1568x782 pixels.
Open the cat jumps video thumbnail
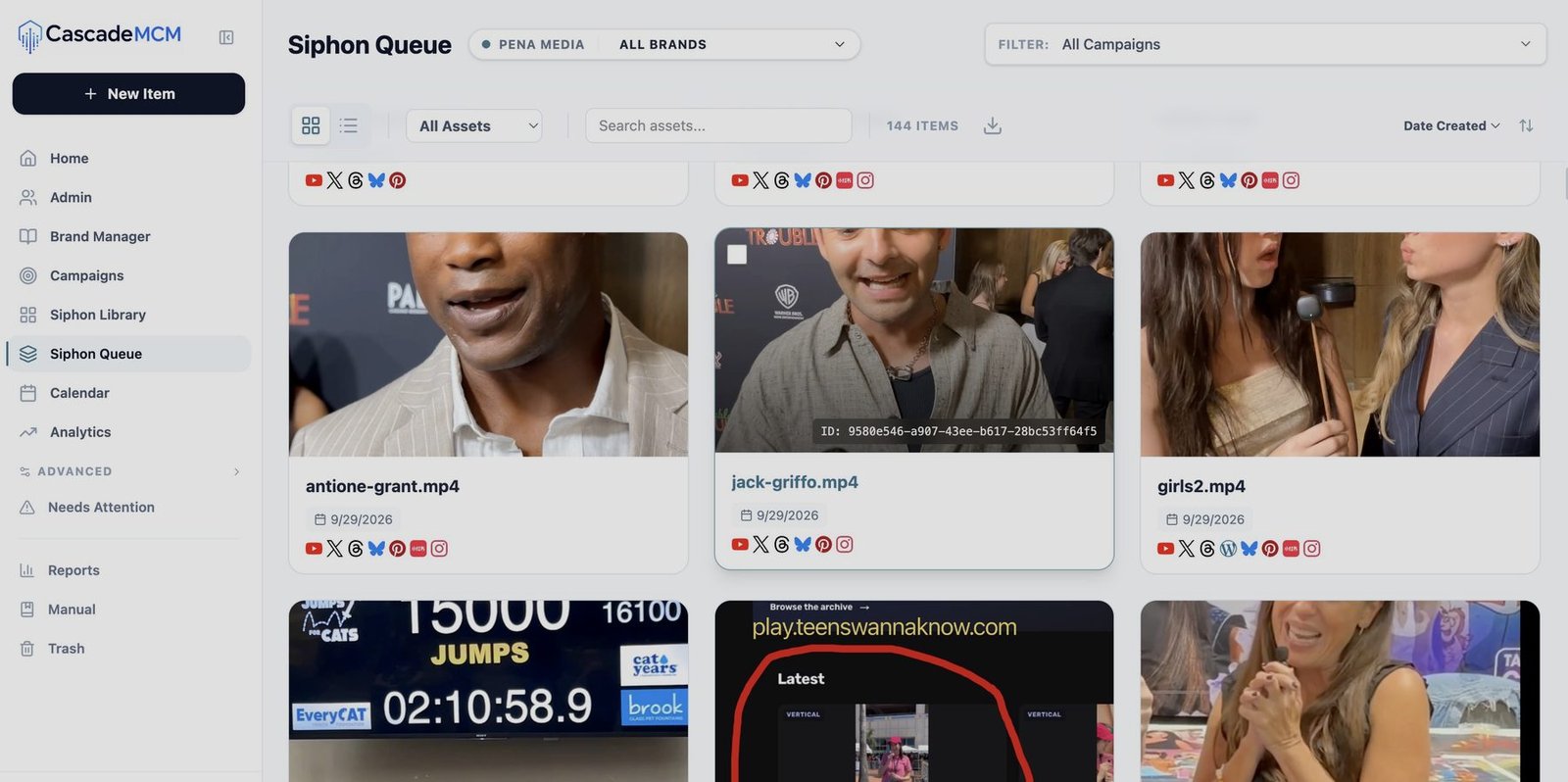488,691
